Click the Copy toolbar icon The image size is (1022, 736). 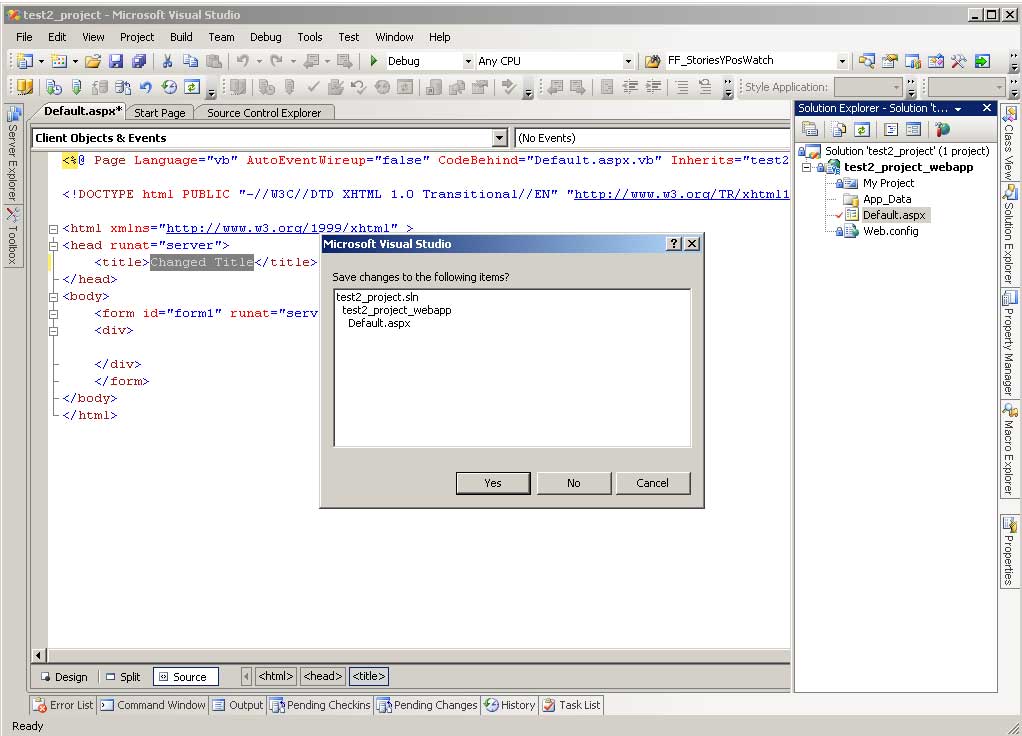(x=190, y=61)
